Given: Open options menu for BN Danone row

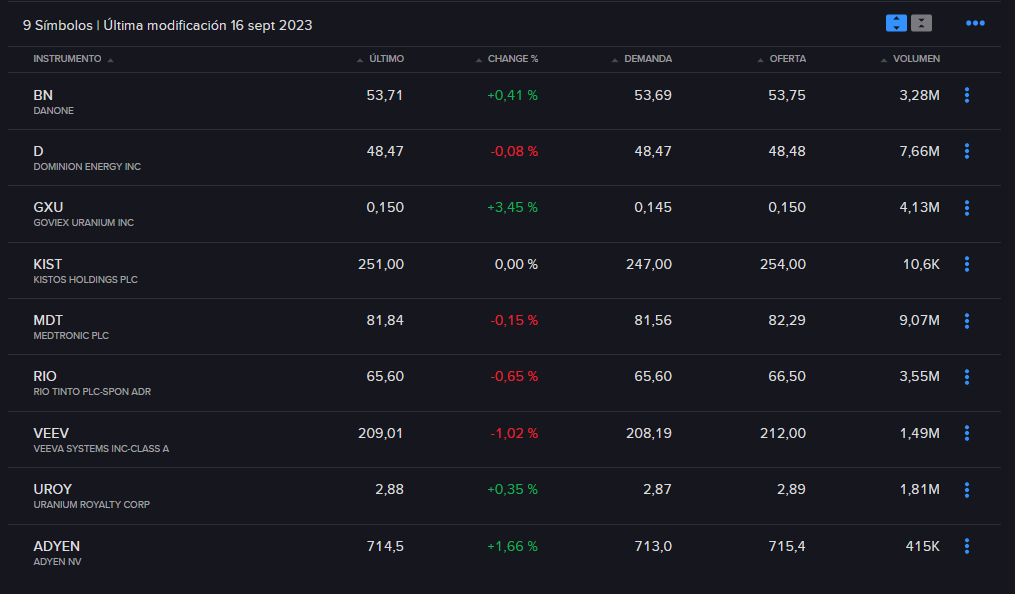Looking at the screenshot, I should click(967, 95).
